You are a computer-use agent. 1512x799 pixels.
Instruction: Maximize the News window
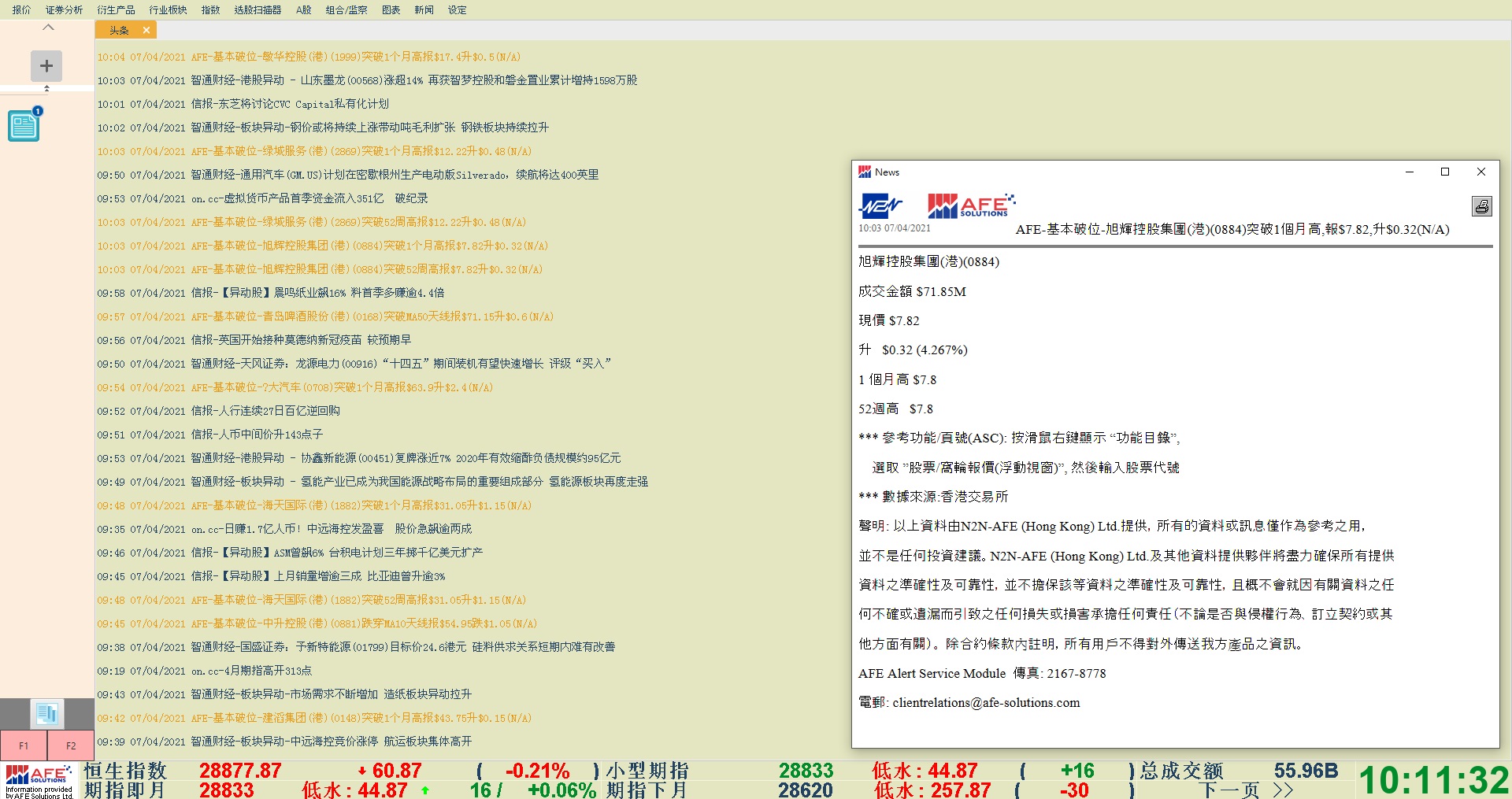click(1445, 172)
